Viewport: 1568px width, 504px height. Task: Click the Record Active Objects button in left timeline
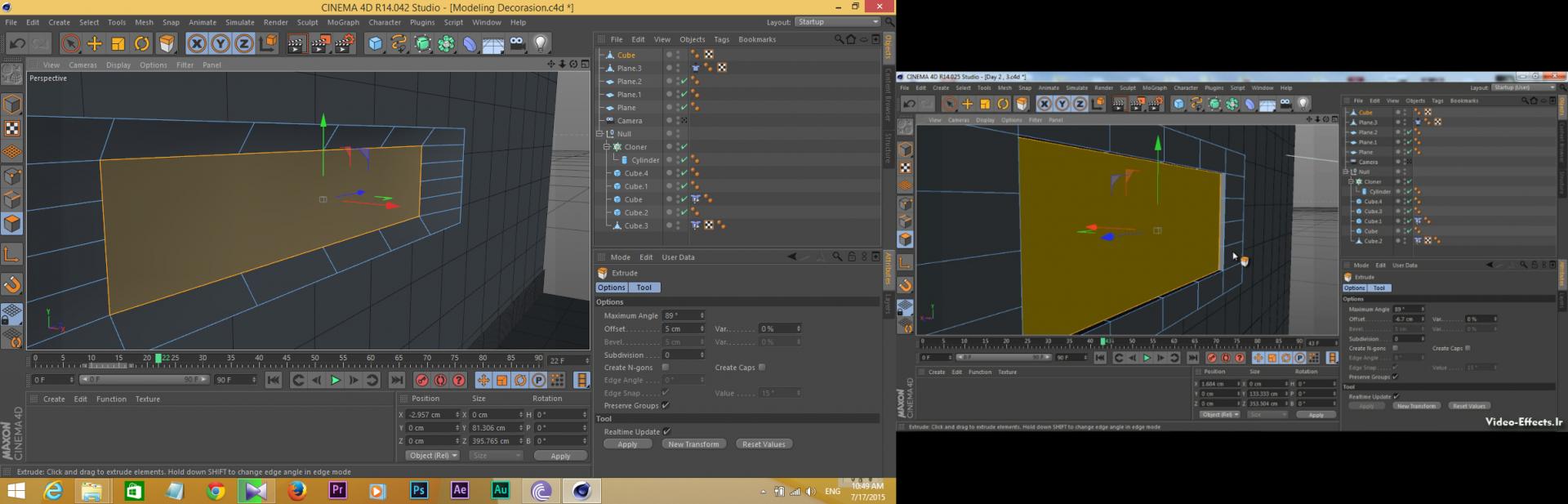coord(421,380)
